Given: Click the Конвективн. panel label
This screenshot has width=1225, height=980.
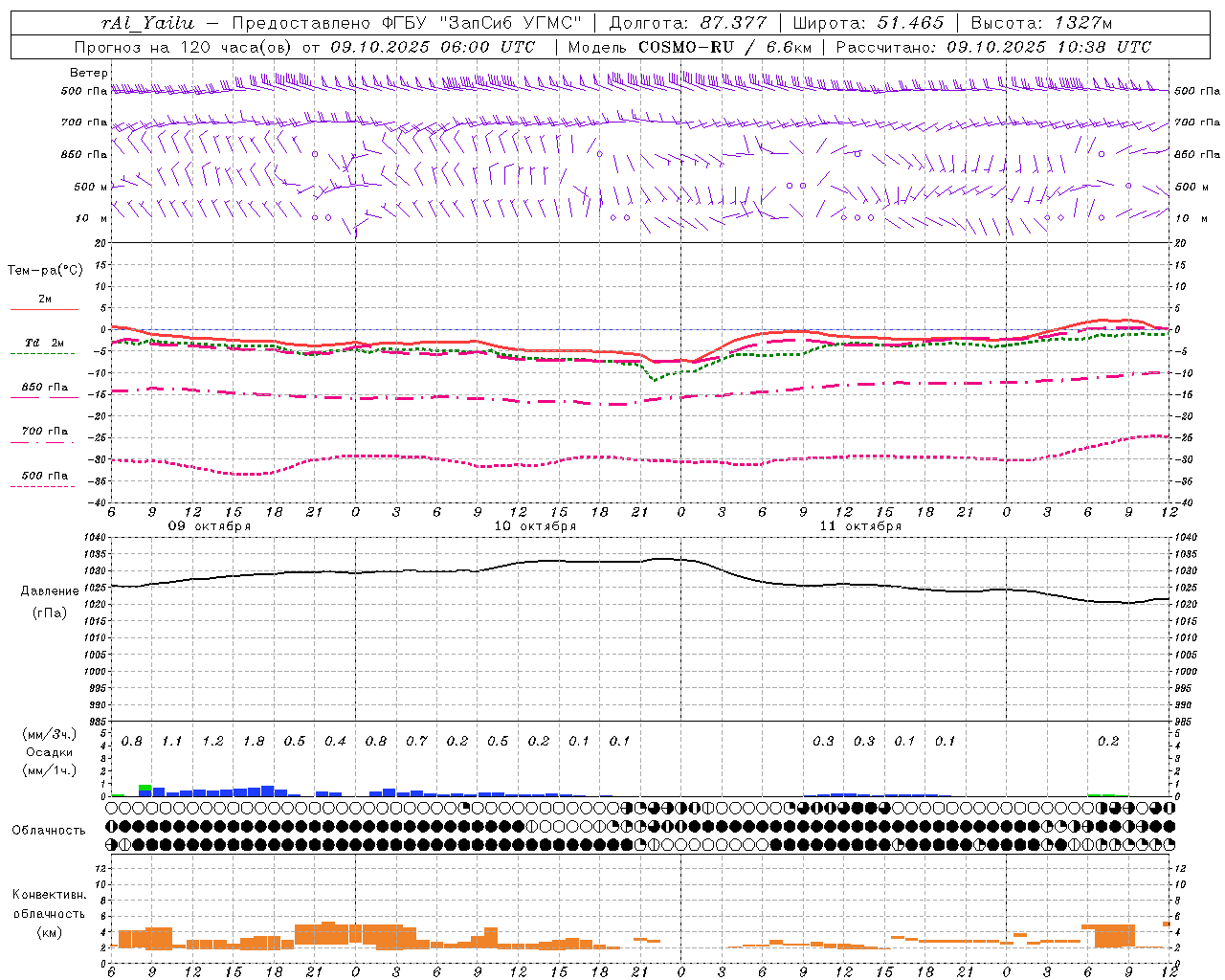Looking at the screenshot, I should point(49,895).
